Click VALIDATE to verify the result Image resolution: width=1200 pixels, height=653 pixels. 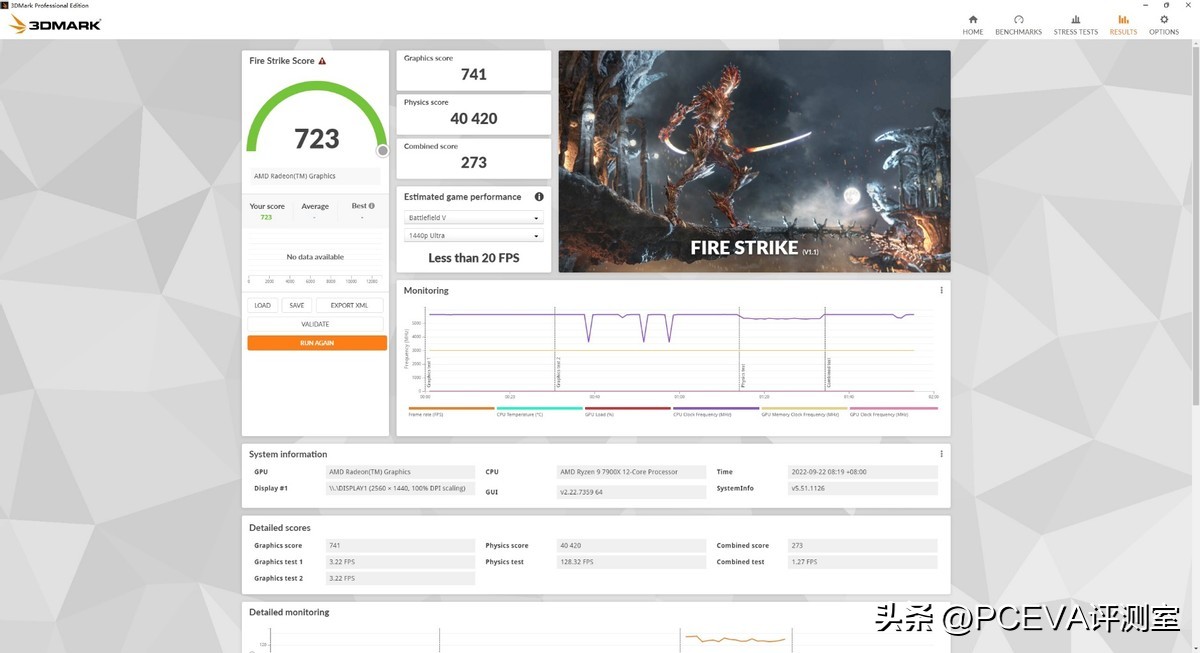316,323
